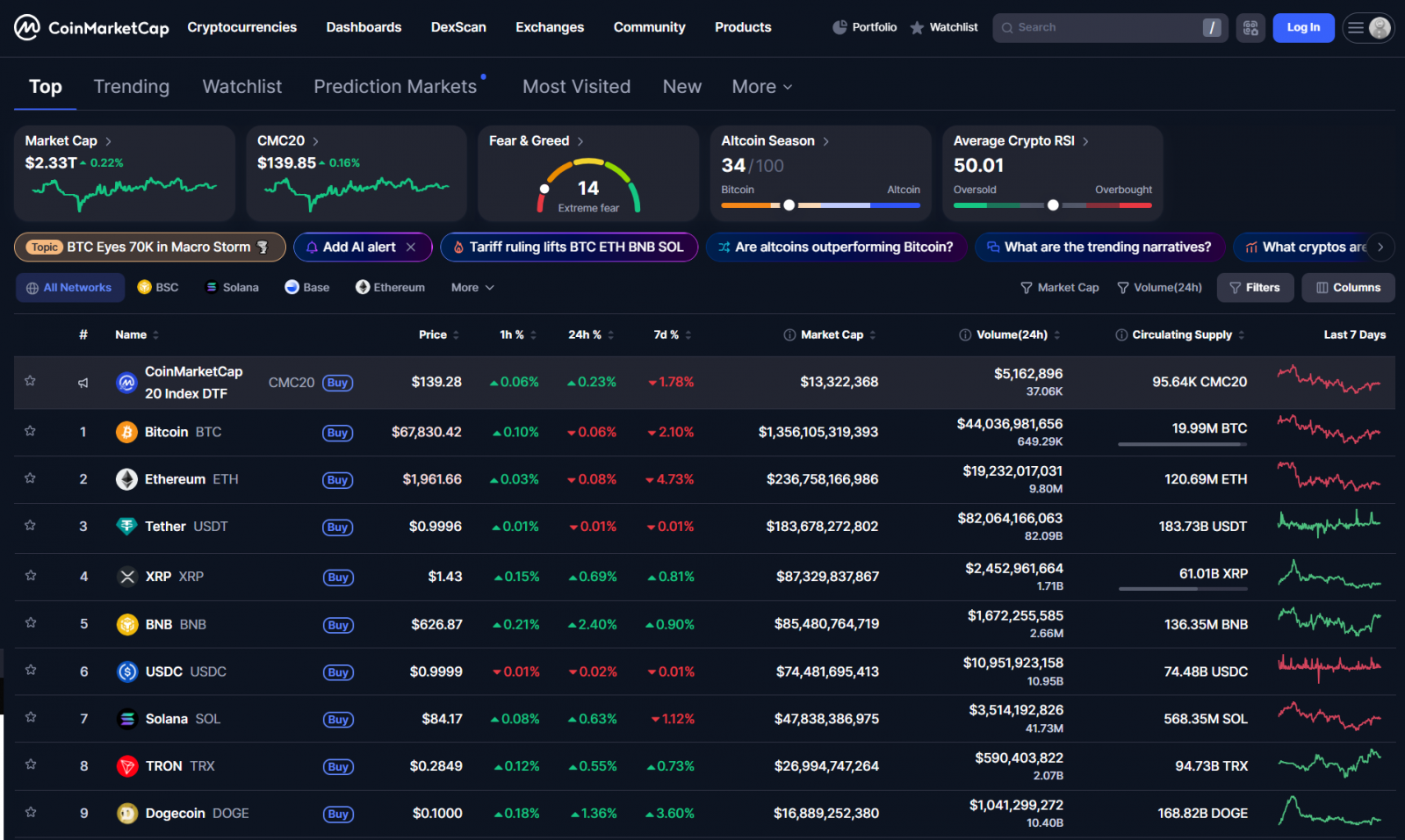Click the Buy button next to Ethereum

pos(337,479)
